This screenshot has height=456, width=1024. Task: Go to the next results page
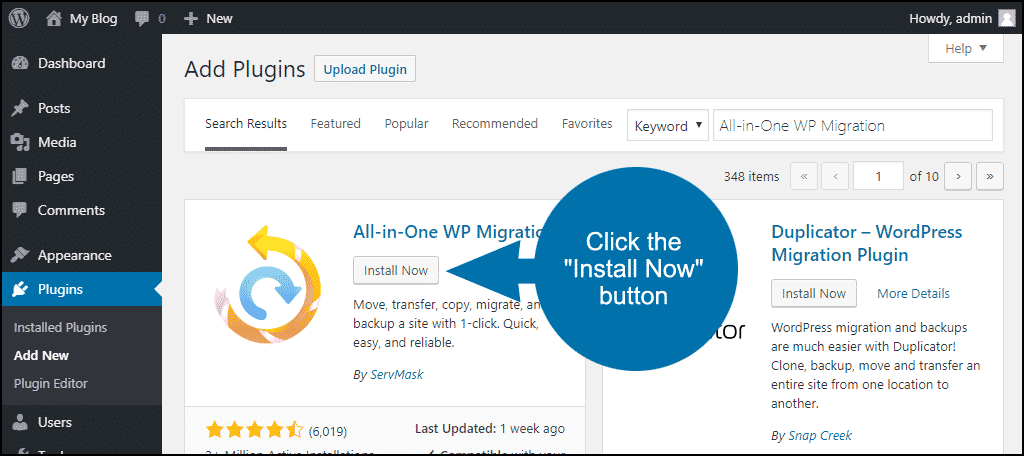tap(958, 176)
